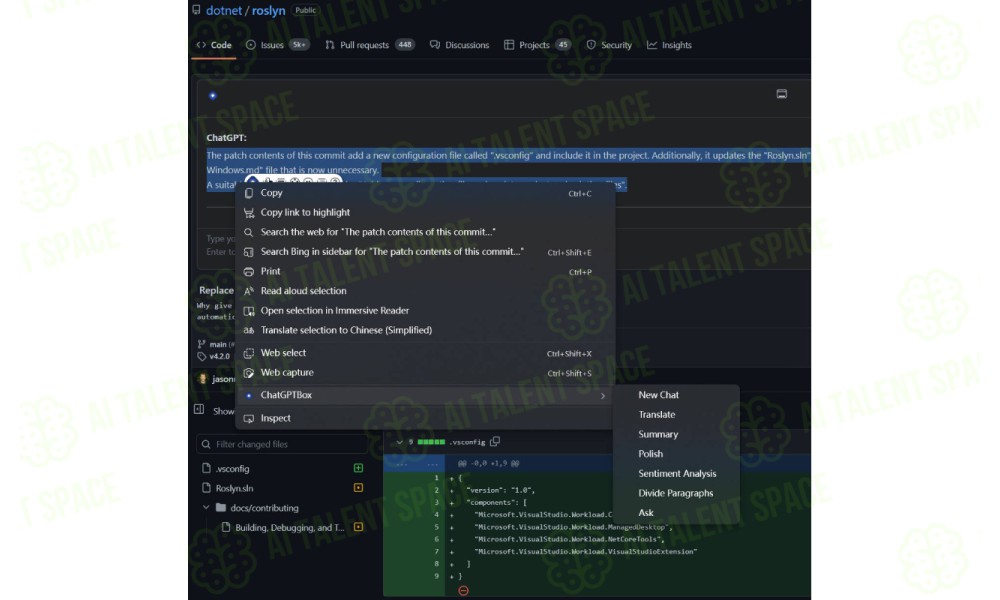Choose Web capture in the context menu
This screenshot has width=1000, height=600.
pos(425,372)
